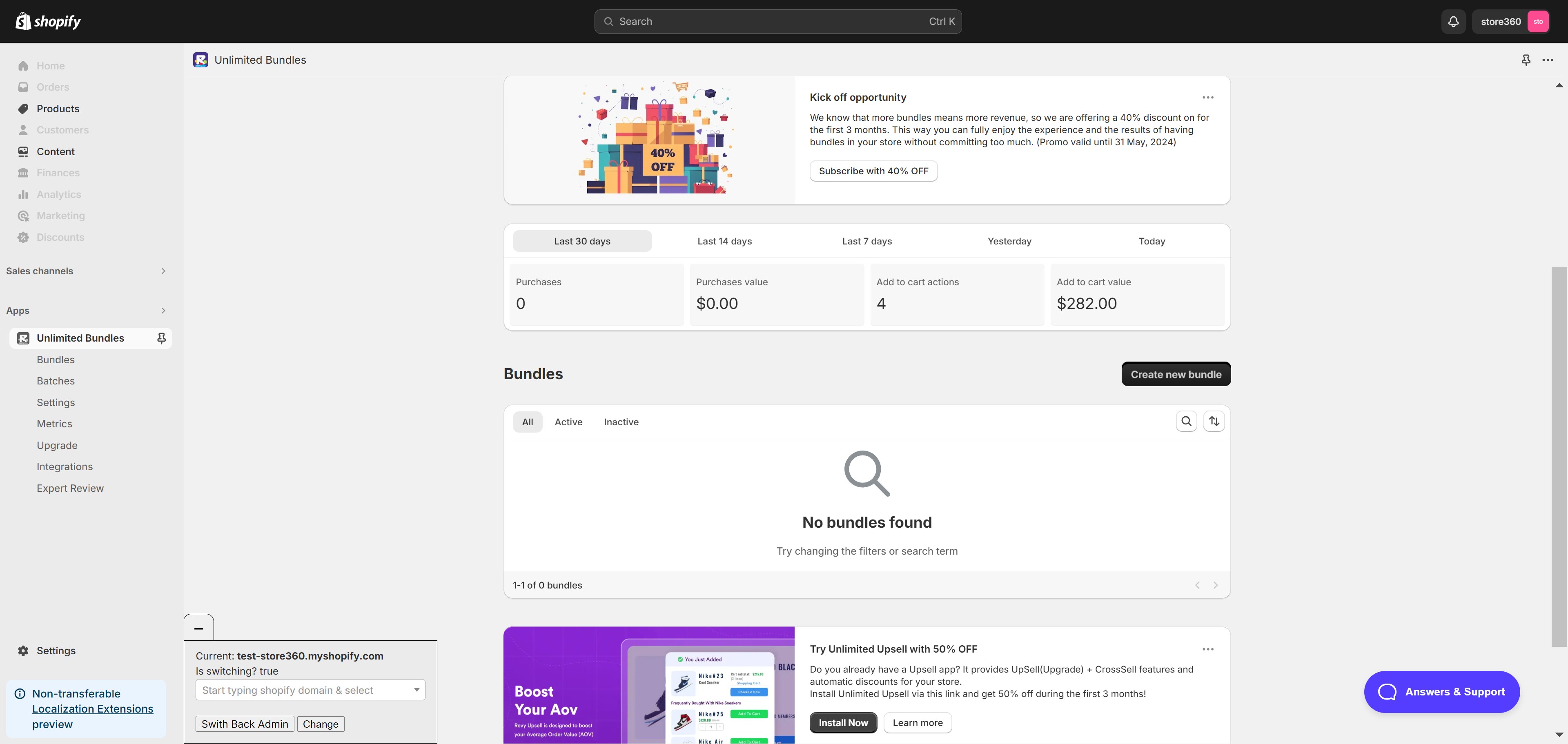Pin app using top-right pin icon
The image size is (1568, 744).
click(x=1526, y=60)
